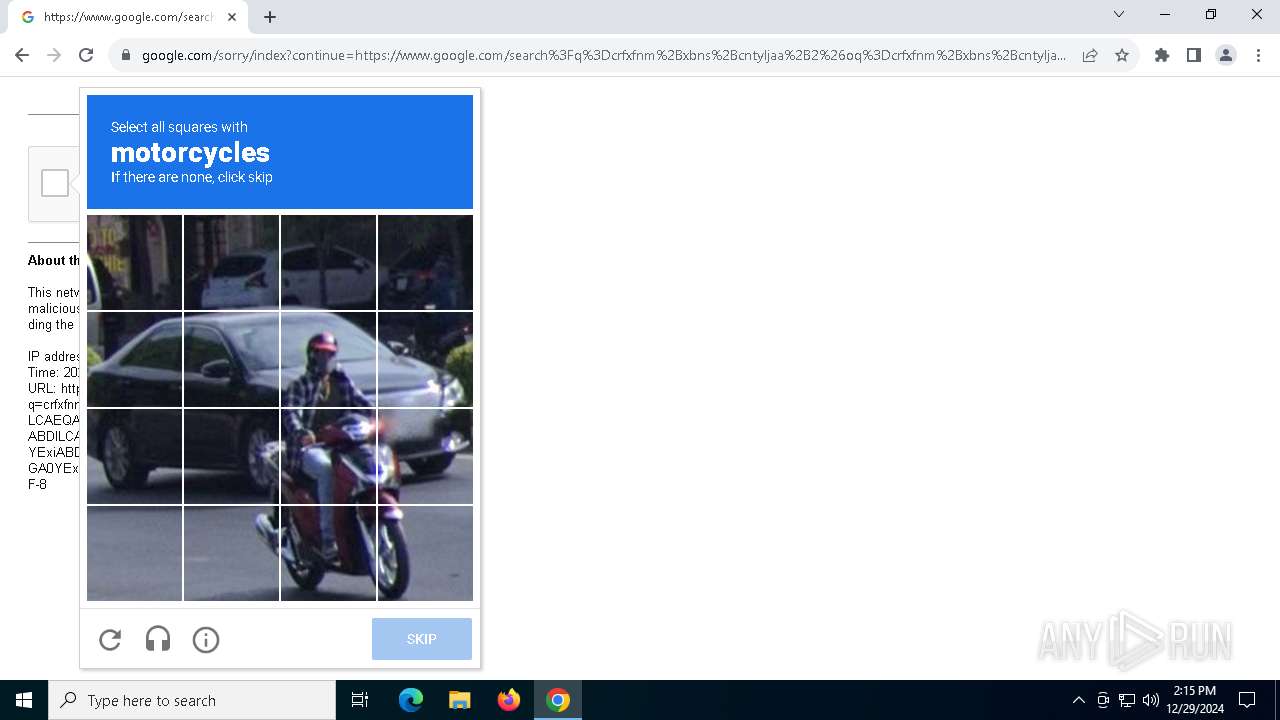Open Task View on the taskbar
The image size is (1280, 720).
360,700
